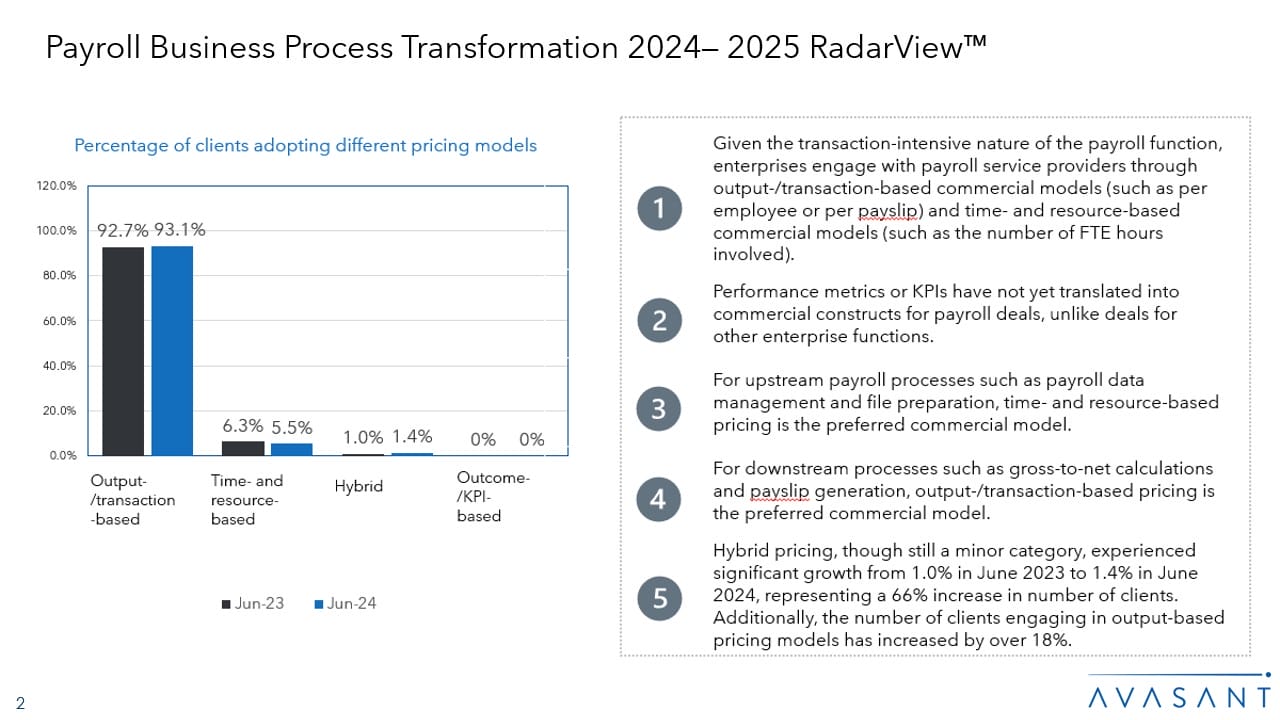
Task: Select the paragraph about hybrid pricing growth
Action: coord(967,596)
